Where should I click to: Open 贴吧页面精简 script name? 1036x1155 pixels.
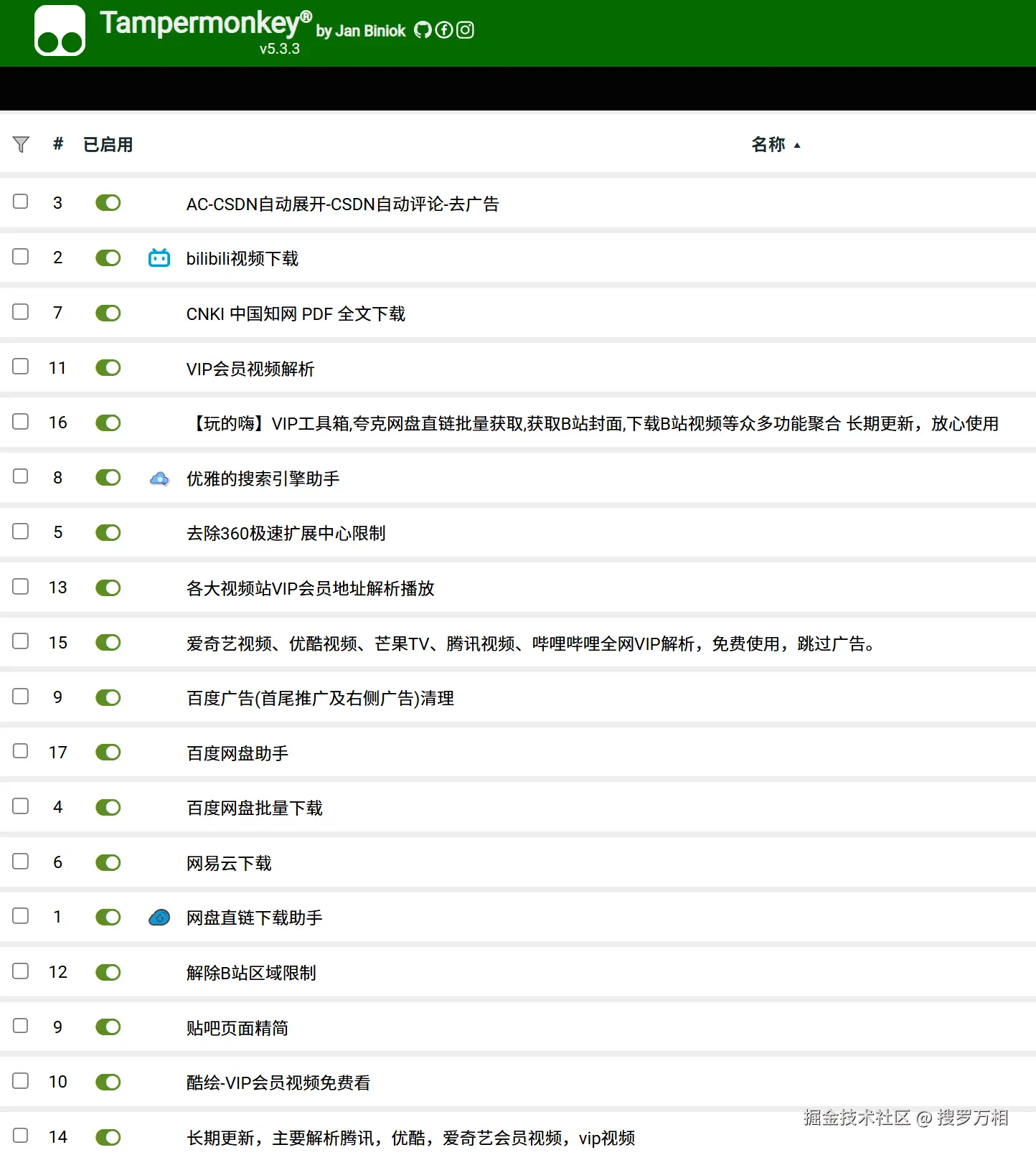click(x=237, y=1029)
